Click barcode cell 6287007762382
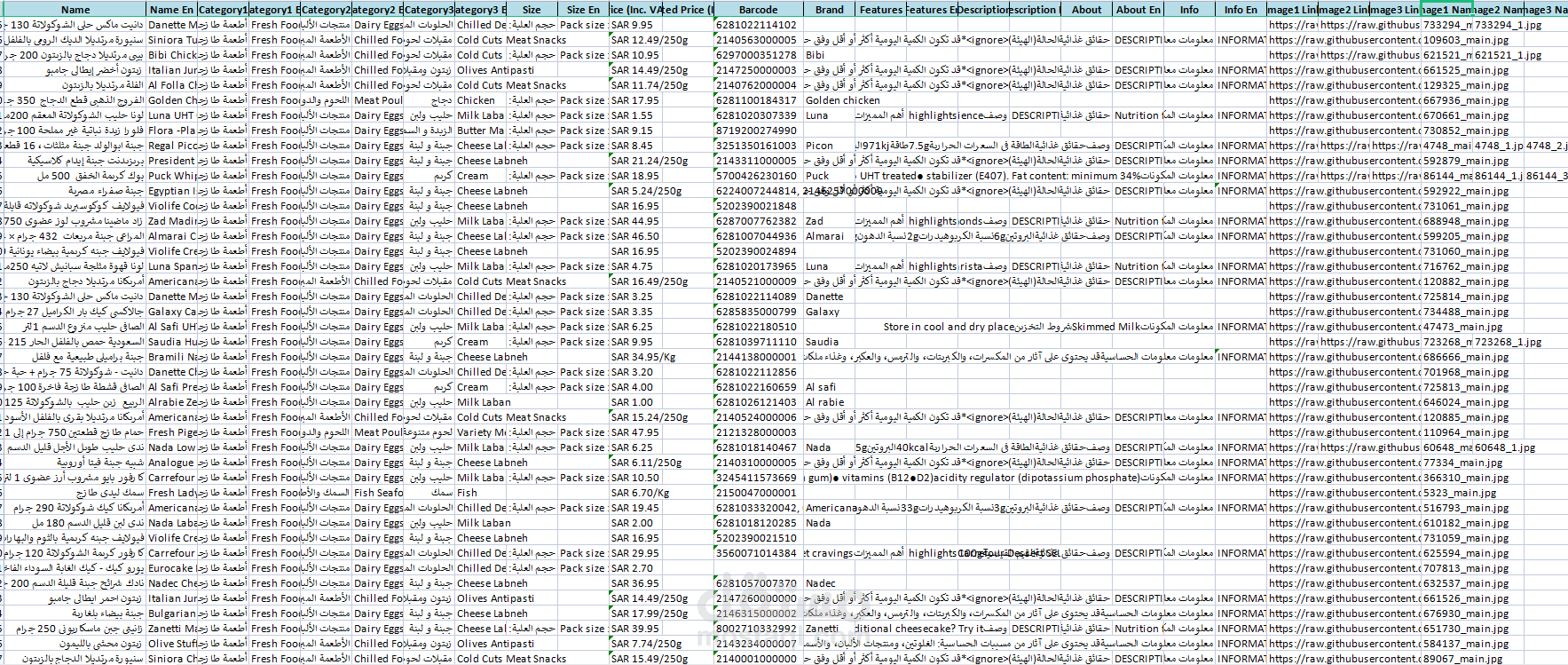 759,221
